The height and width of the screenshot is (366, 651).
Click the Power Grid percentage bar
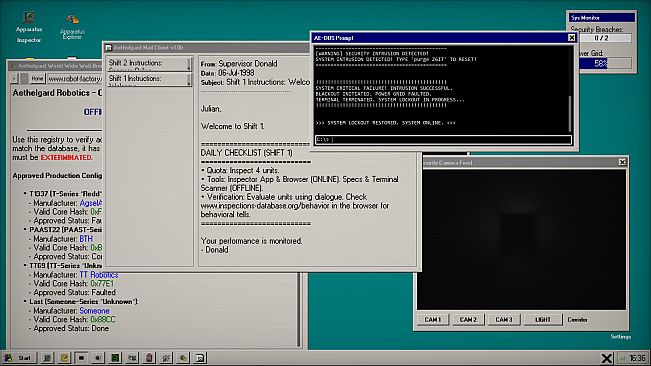pos(605,63)
